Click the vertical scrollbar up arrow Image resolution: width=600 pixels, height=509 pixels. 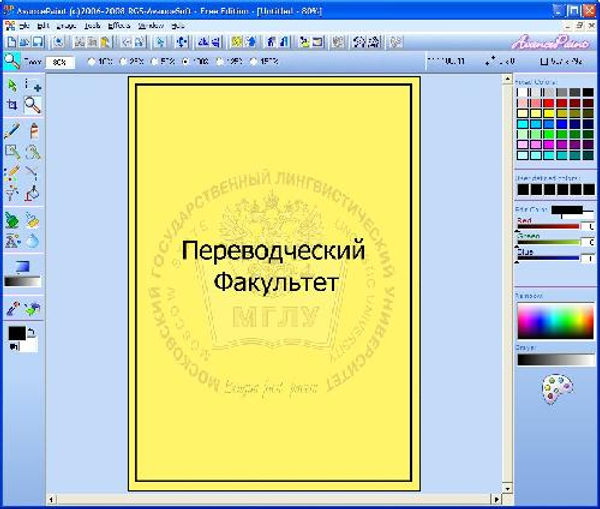click(507, 80)
